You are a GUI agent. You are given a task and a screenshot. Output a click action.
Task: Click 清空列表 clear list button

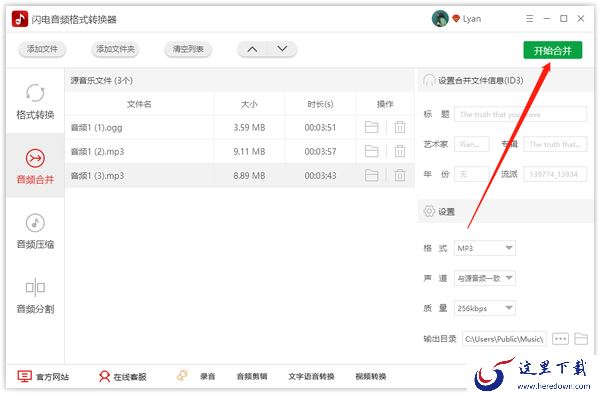point(188,49)
